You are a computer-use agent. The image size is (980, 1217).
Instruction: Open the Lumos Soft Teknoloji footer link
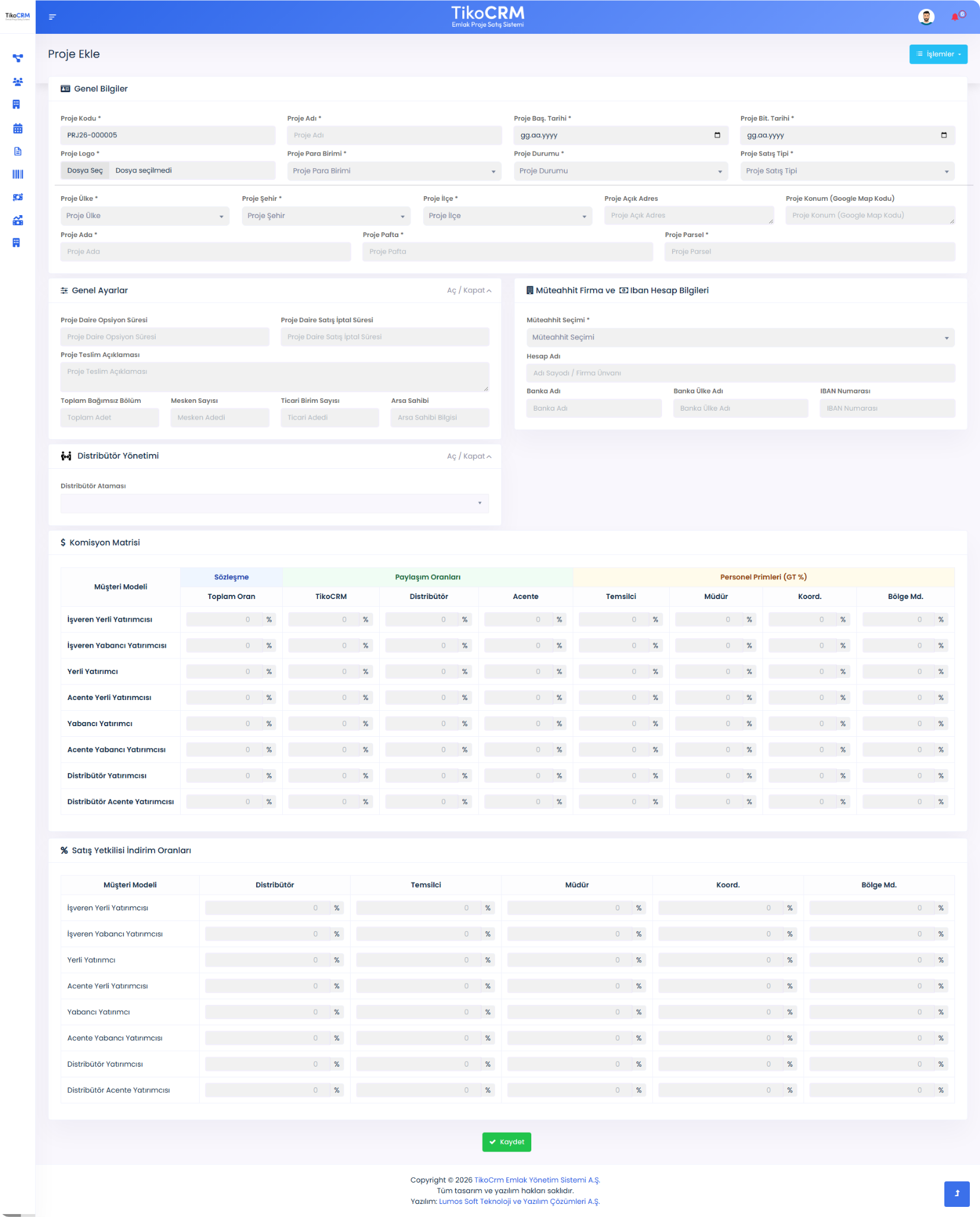519,1201
